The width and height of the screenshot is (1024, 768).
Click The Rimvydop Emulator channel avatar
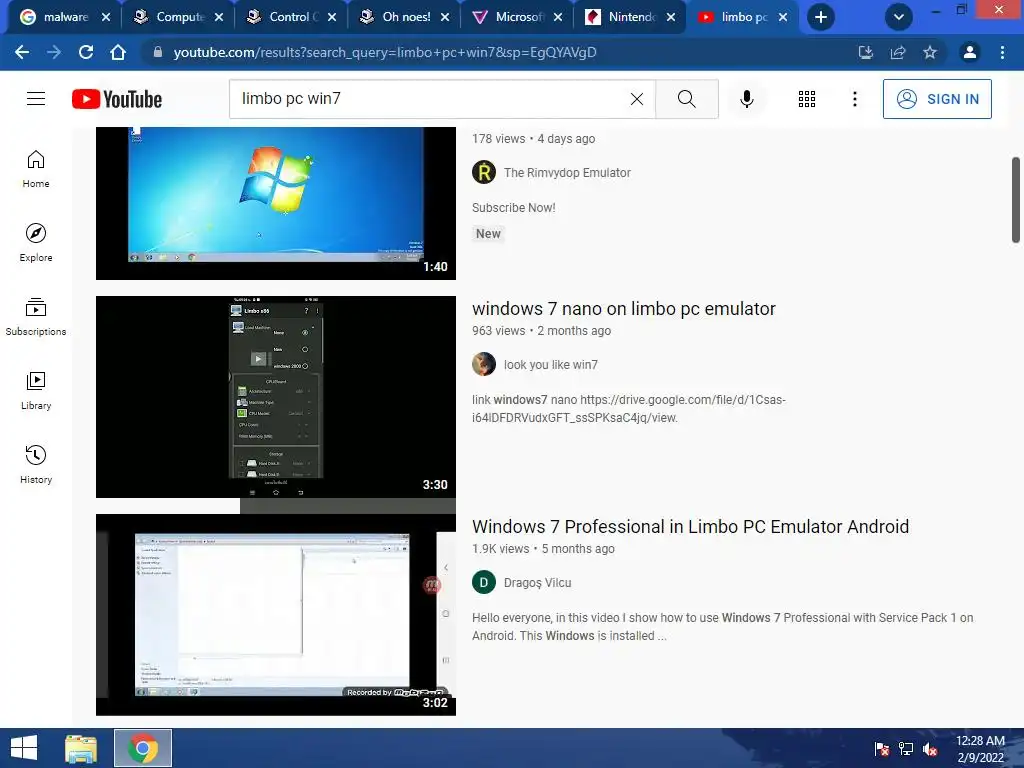tap(484, 172)
